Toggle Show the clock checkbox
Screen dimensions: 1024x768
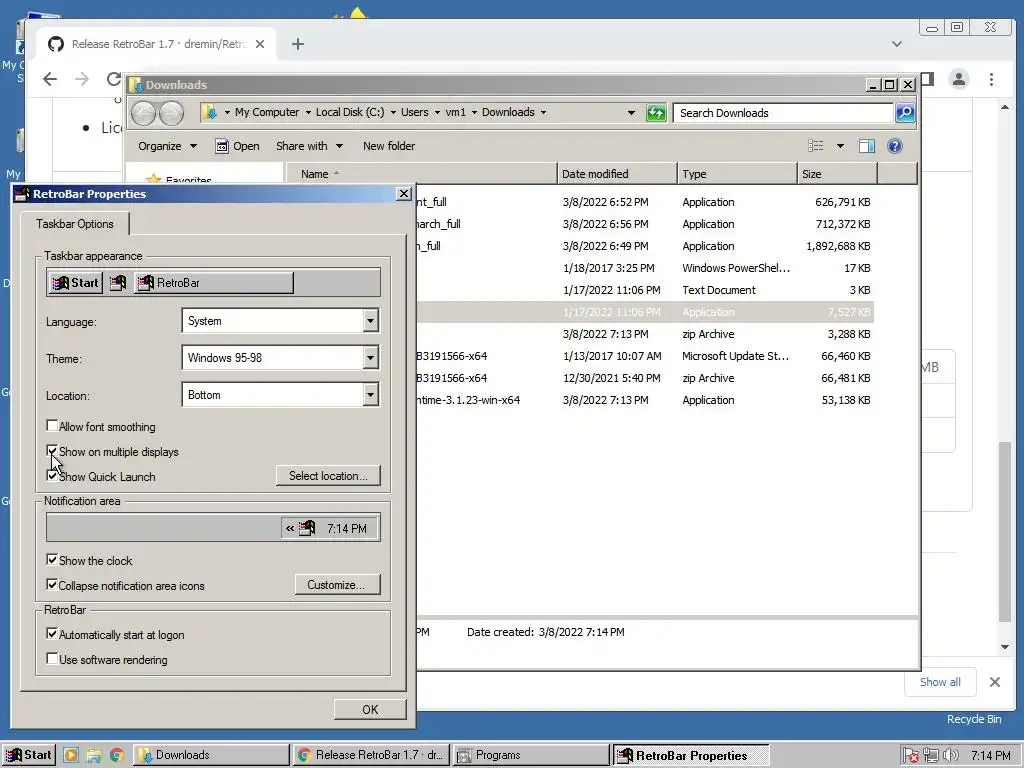pos(52,560)
